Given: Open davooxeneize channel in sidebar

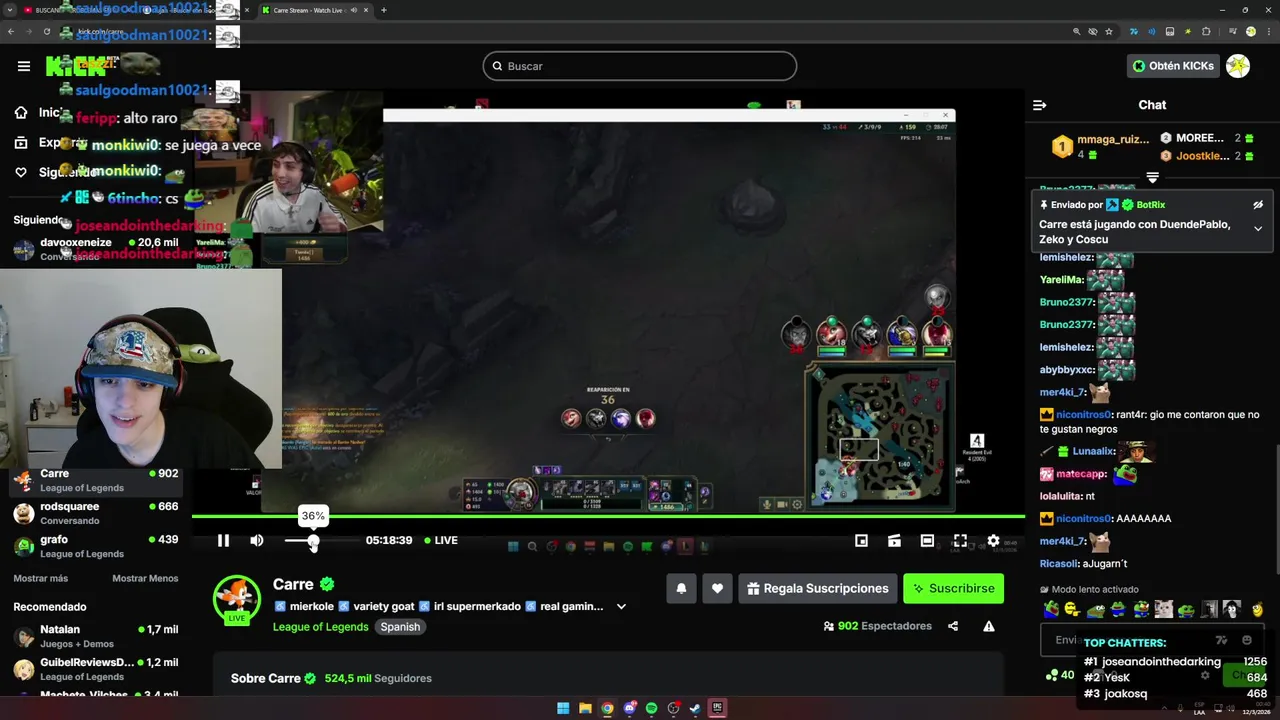Looking at the screenshot, I should coord(95,249).
